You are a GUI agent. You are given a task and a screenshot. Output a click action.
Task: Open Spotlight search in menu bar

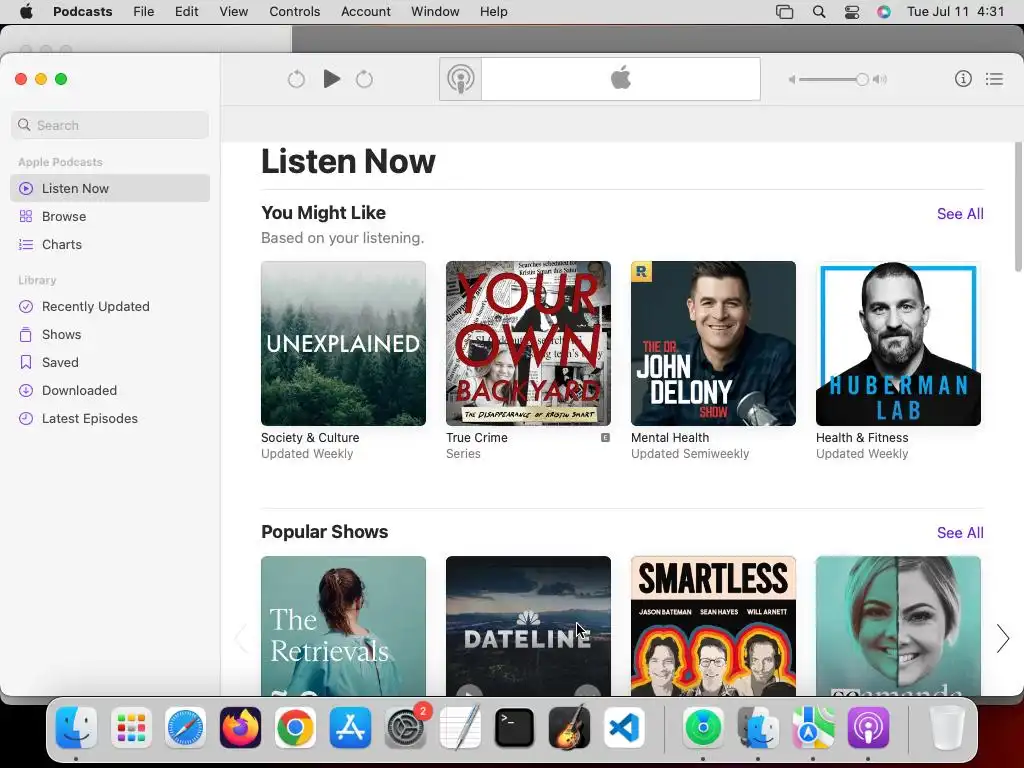pyautogui.click(x=818, y=12)
